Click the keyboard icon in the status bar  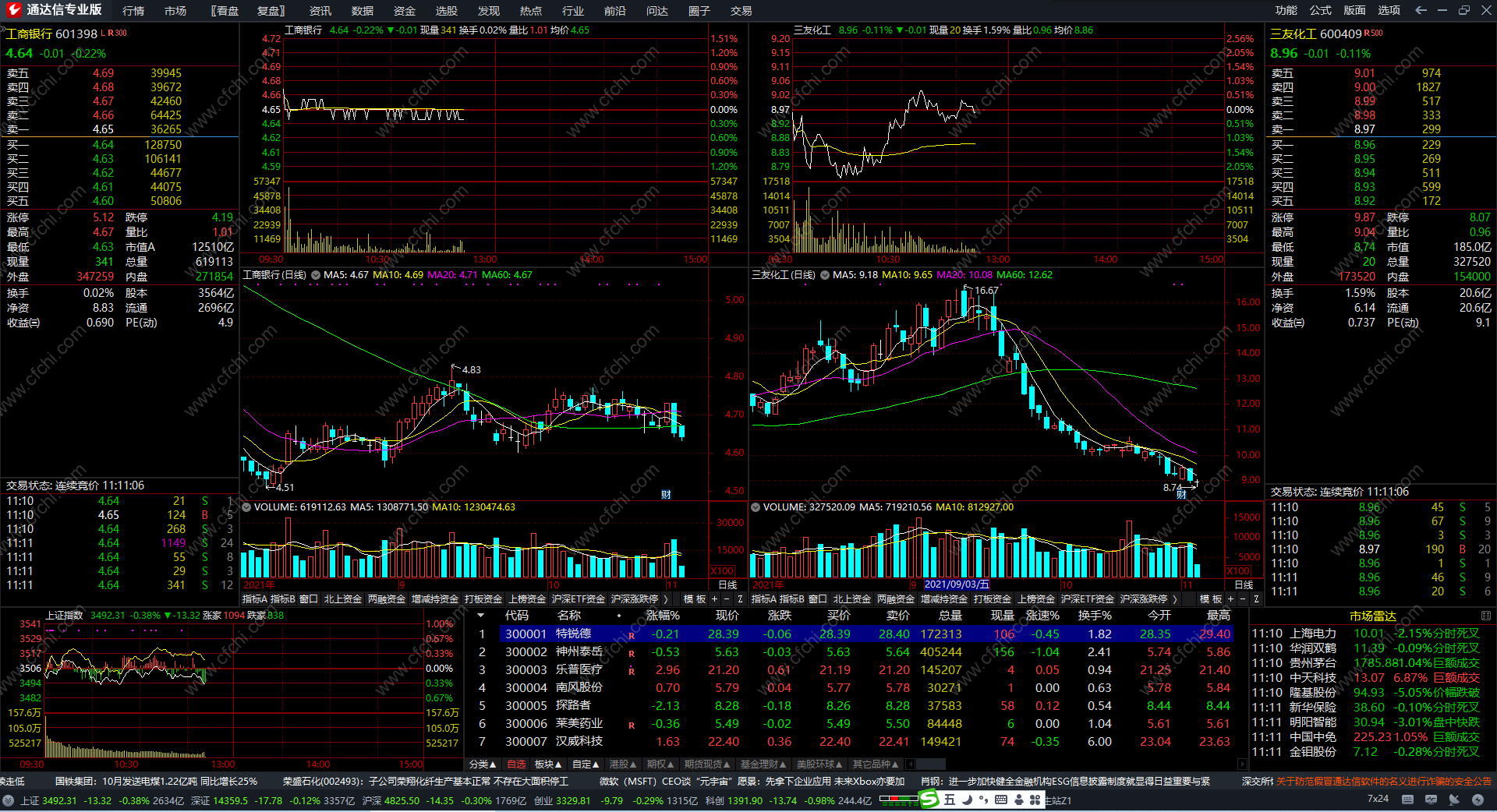[x=1407, y=800]
